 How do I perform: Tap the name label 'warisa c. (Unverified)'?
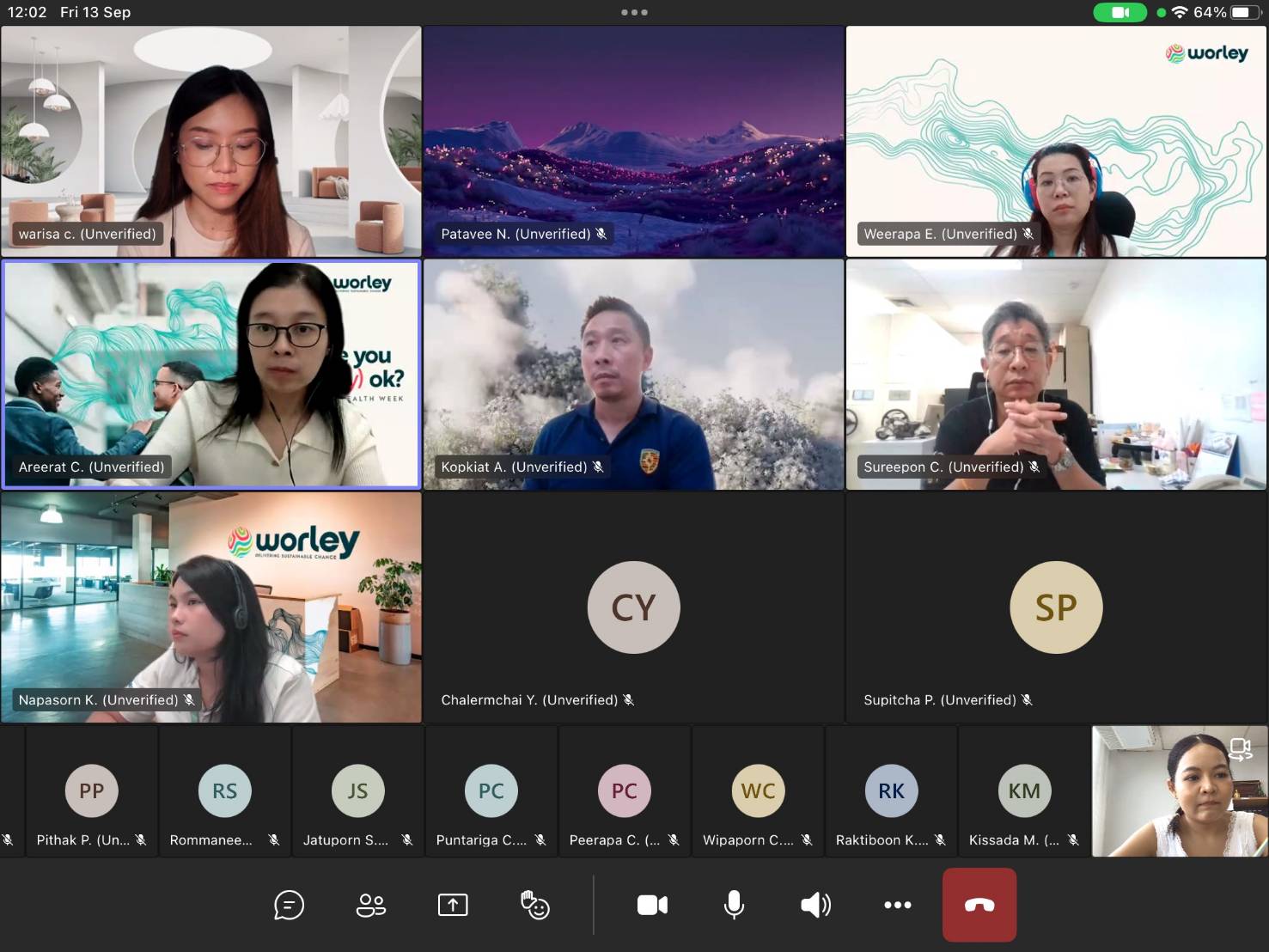[88, 234]
